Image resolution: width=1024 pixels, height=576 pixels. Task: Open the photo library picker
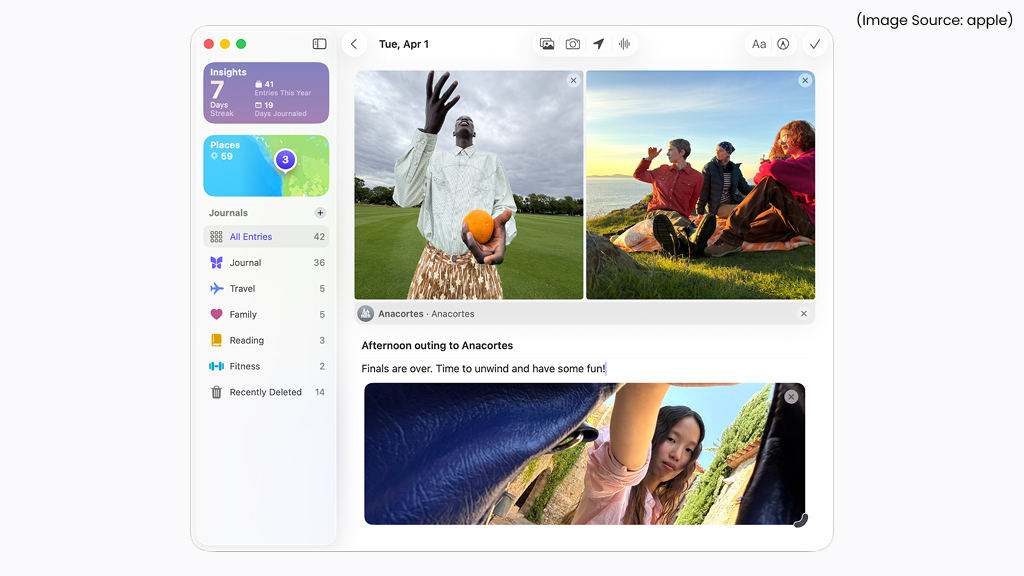(x=547, y=44)
